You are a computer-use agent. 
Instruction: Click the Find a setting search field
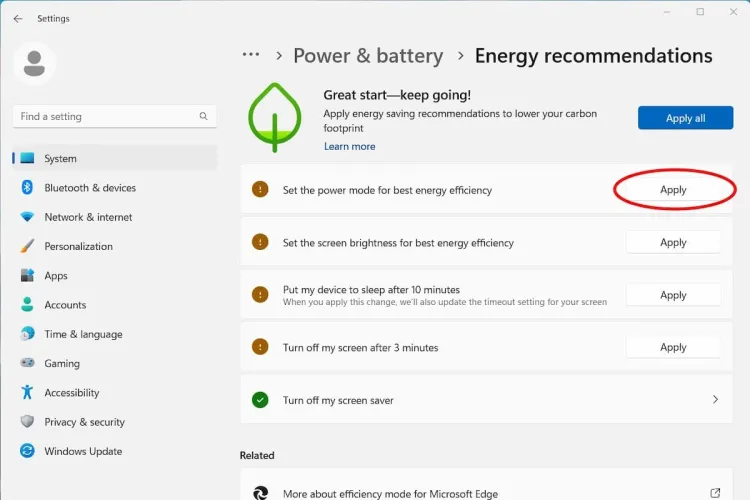pos(105,117)
